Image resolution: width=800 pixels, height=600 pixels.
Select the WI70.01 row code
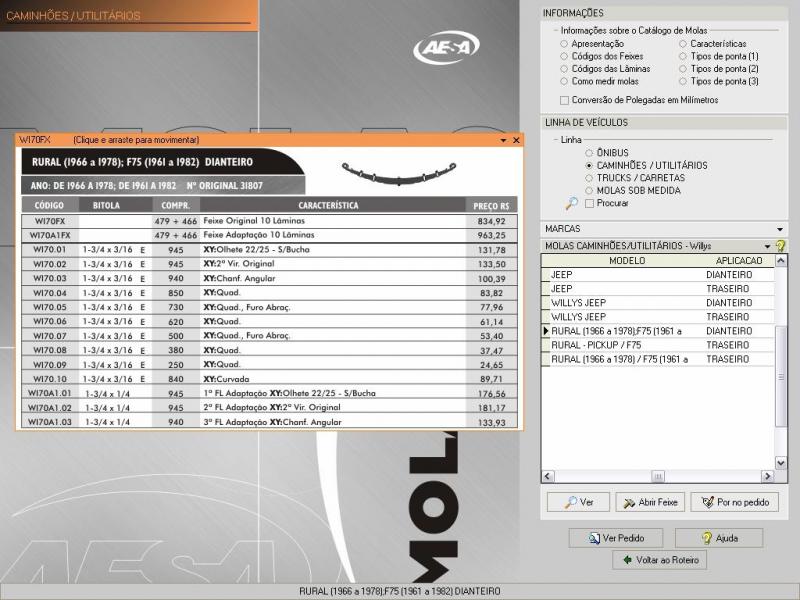click(x=50, y=250)
